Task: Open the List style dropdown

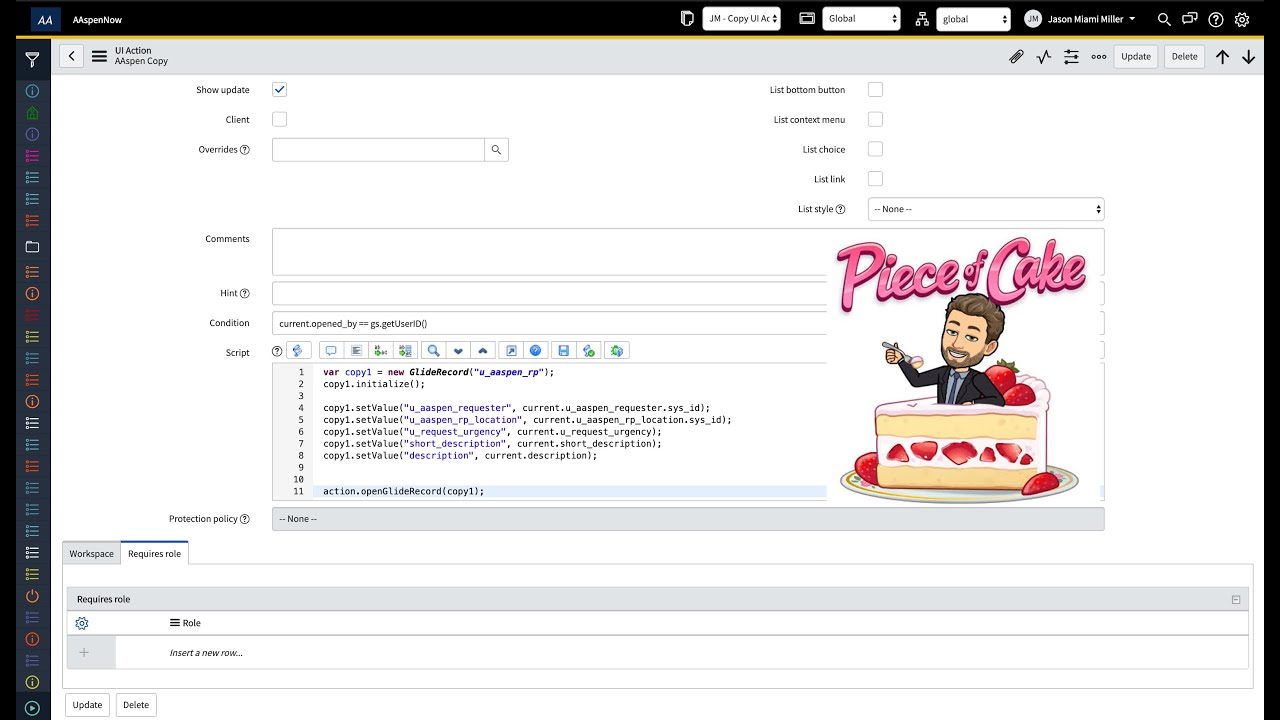Action: pos(985,208)
